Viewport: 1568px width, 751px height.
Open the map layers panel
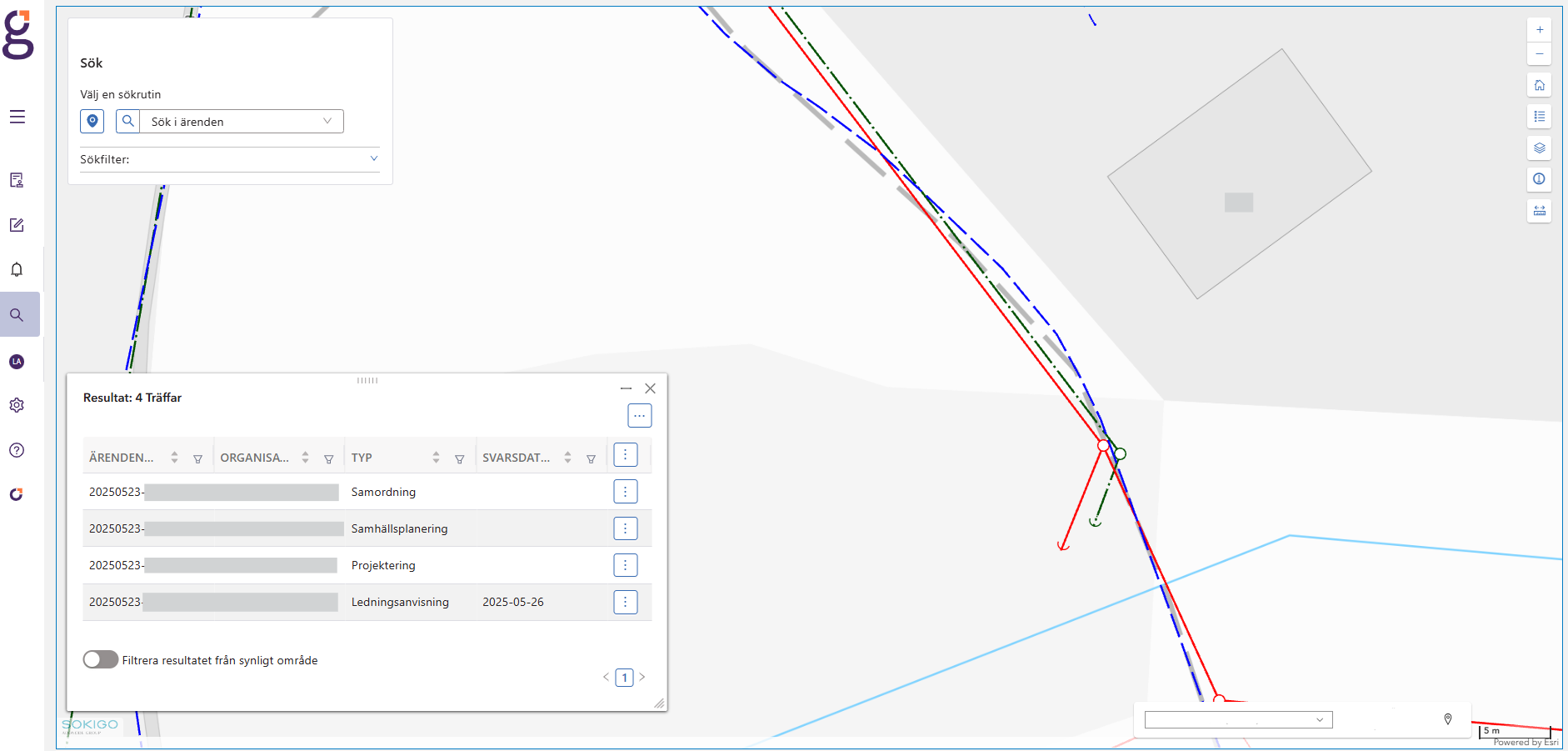pyautogui.click(x=1539, y=148)
